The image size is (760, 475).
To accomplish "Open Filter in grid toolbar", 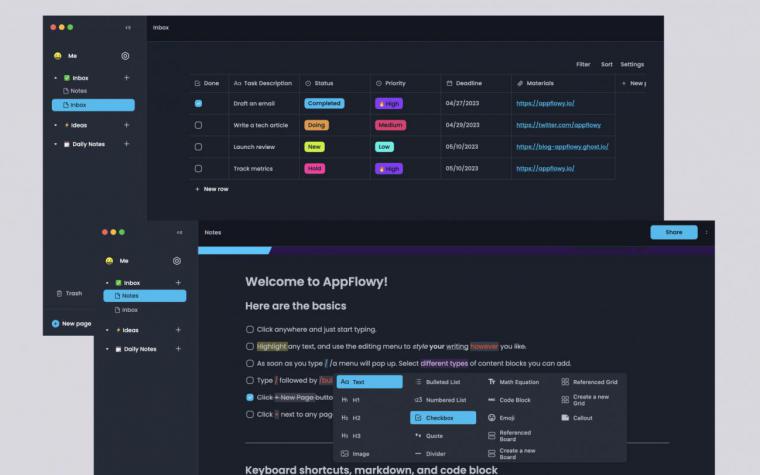I will 583,64.
